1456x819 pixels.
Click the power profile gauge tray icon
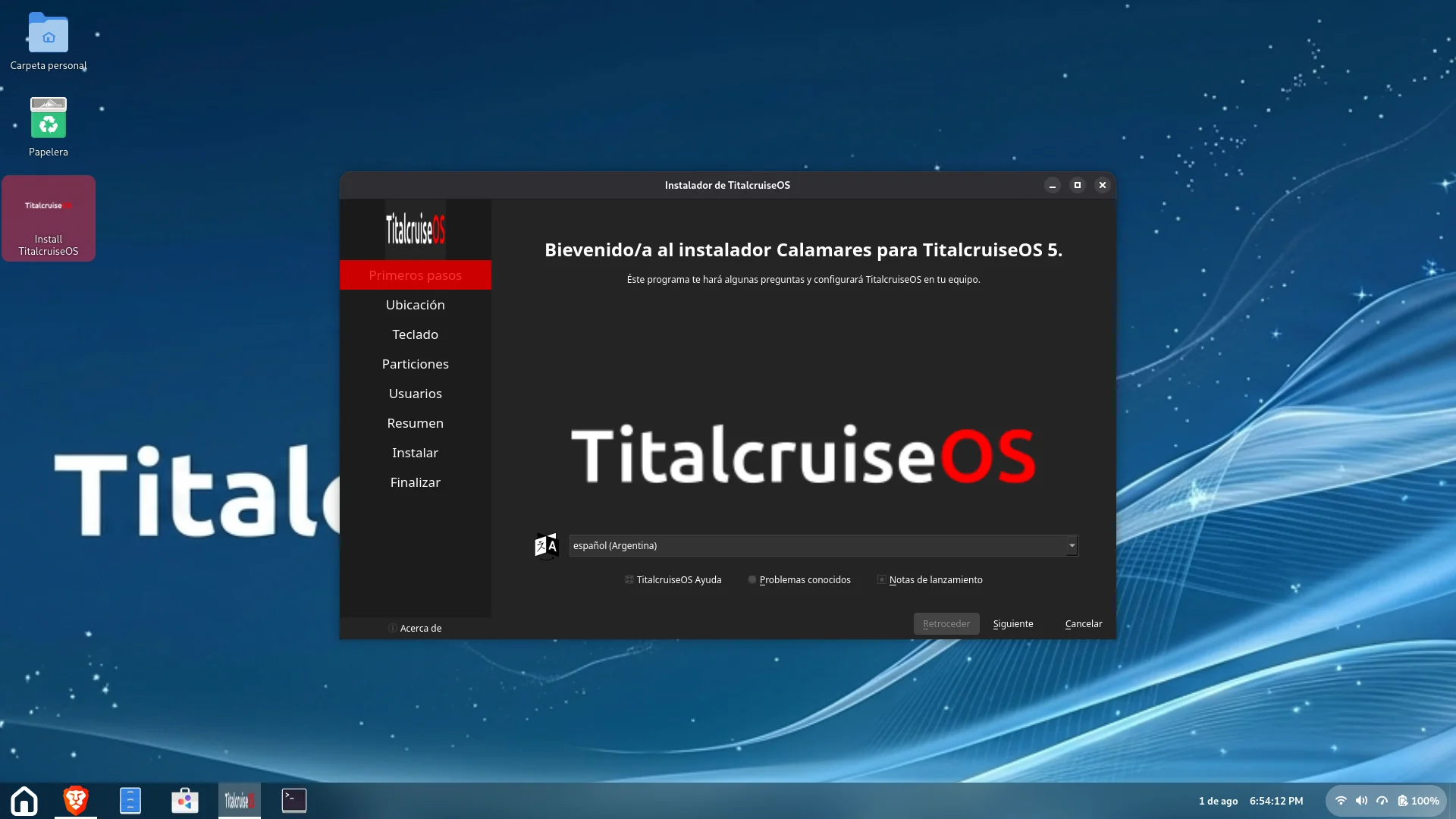point(1382,801)
